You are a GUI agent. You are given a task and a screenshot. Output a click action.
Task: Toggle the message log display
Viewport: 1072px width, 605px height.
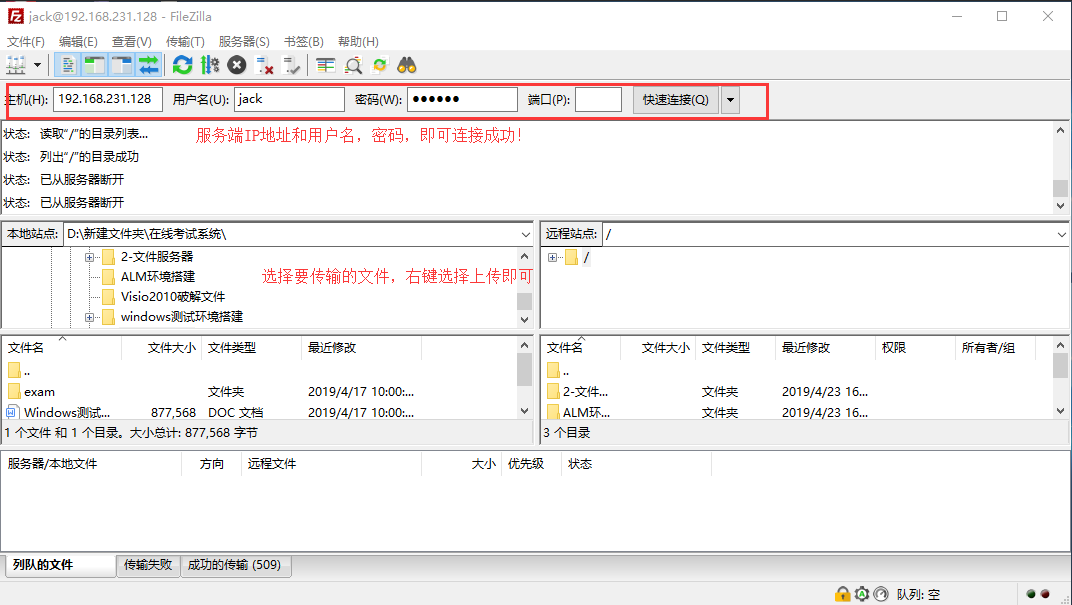point(66,64)
